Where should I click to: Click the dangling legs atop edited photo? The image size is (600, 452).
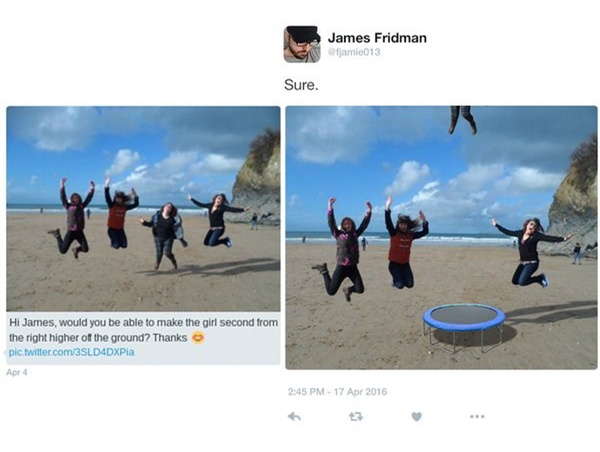(x=463, y=120)
